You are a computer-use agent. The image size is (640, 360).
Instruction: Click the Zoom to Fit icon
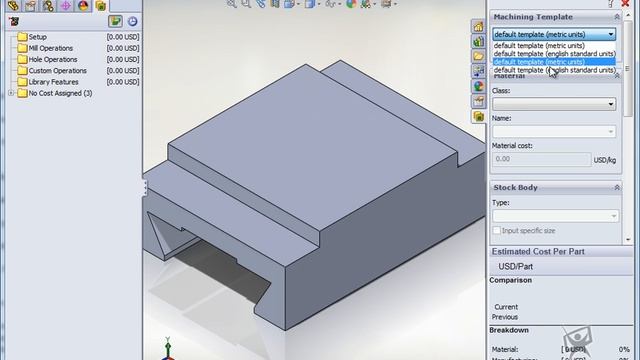(x=231, y=4)
